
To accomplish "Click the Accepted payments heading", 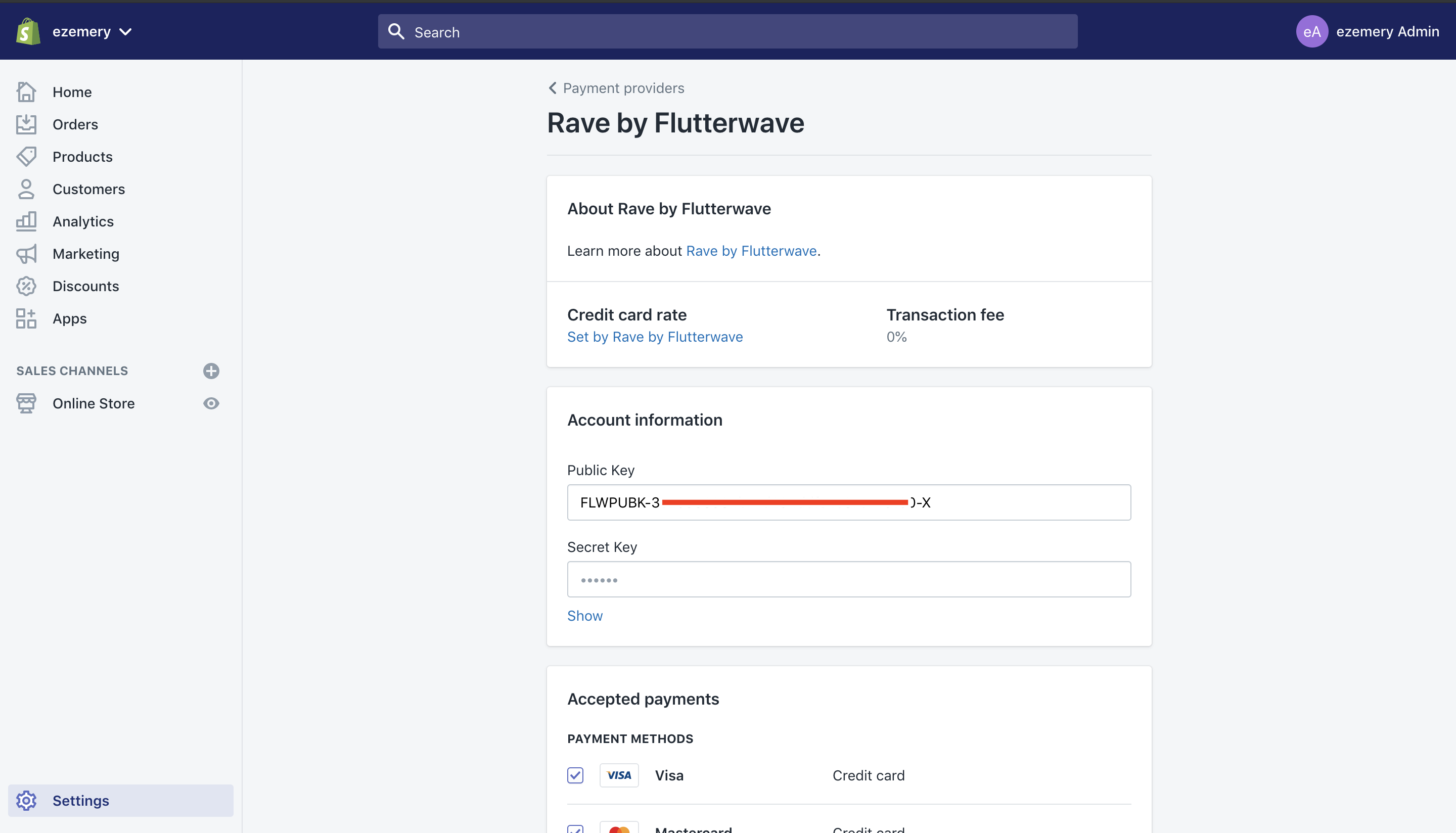I will [x=643, y=699].
